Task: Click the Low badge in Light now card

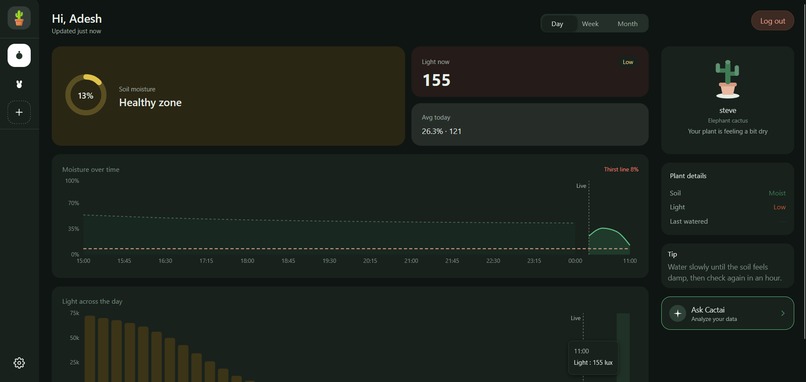Action: pyautogui.click(x=628, y=62)
